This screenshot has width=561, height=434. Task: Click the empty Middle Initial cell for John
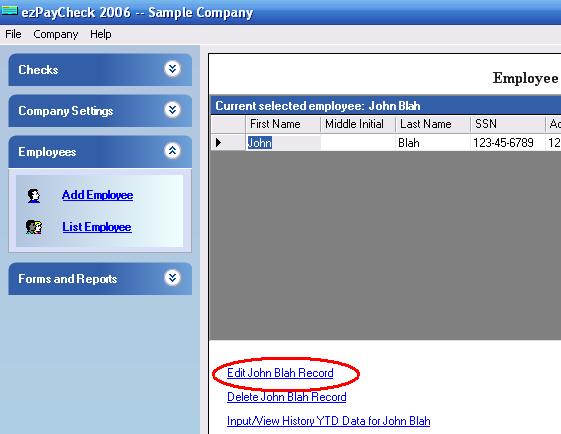click(x=358, y=142)
